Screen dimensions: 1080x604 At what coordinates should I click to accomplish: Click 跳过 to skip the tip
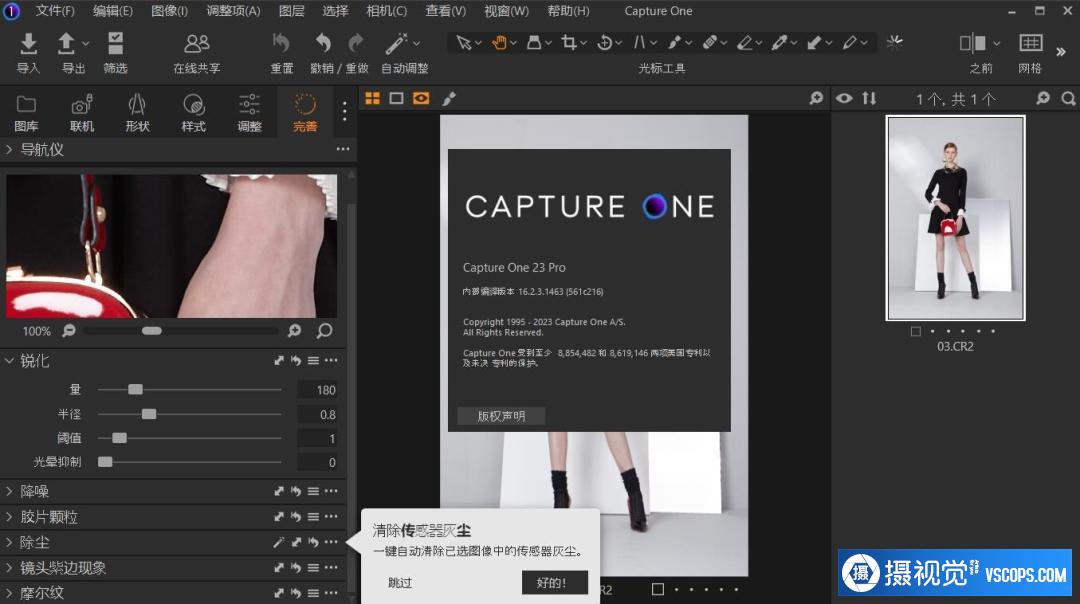pos(400,583)
